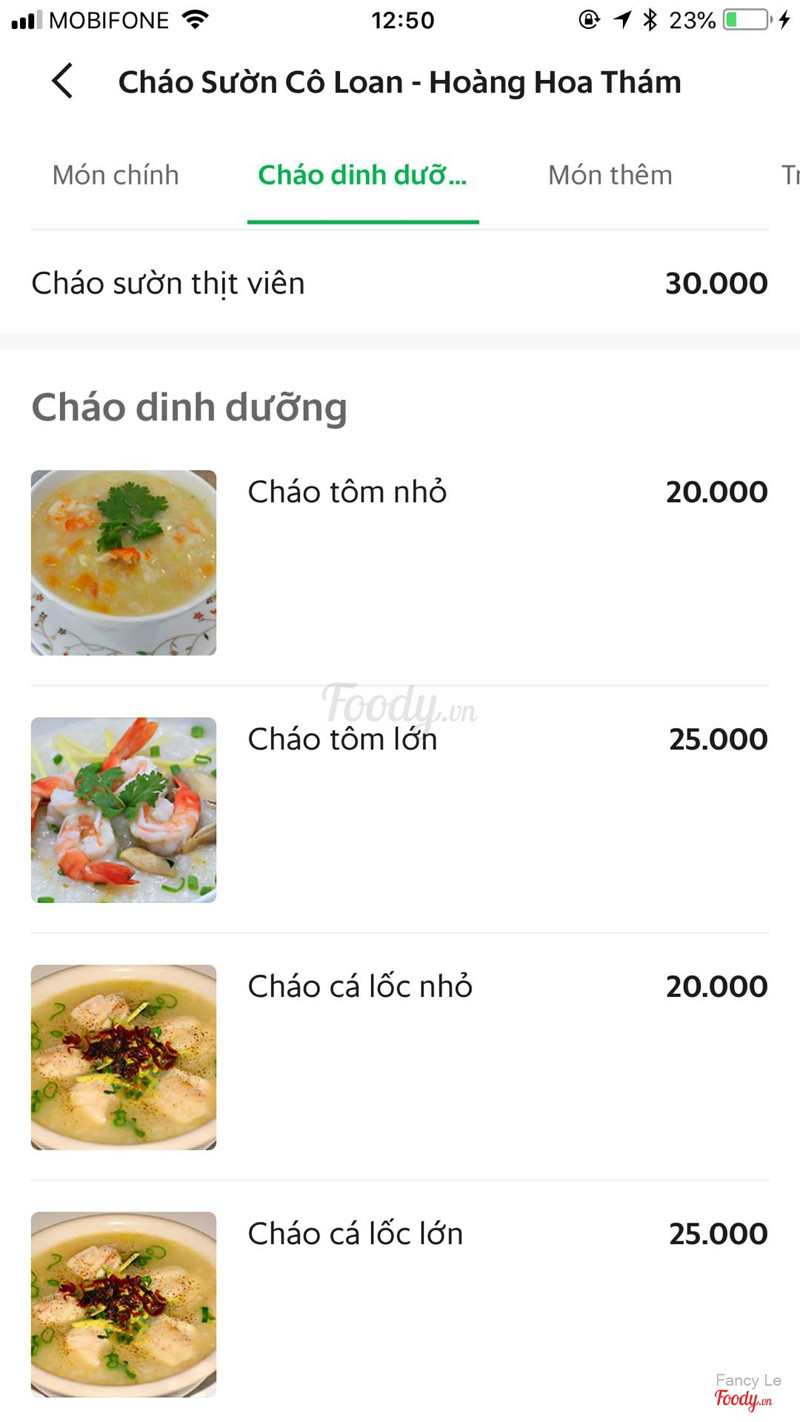This screenshot has width=800, height=1422.
Task: Select the Cháo sườn thịt viên item
Action: (168, 284)
